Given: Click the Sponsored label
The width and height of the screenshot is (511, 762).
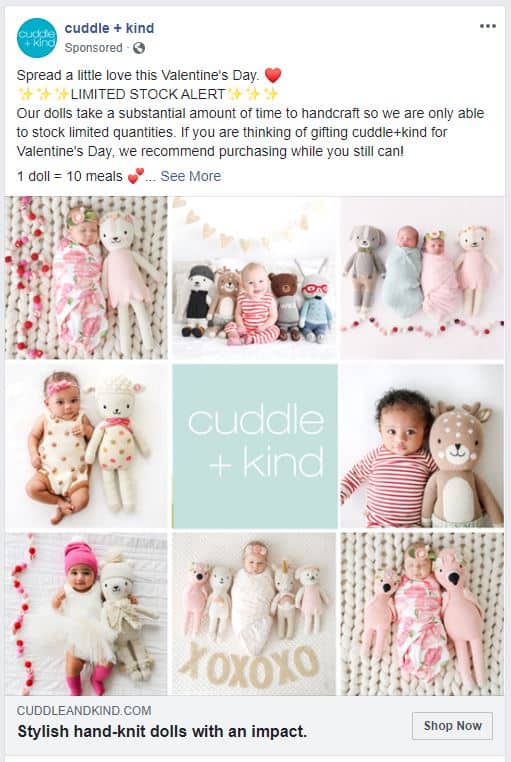Looking at the screenshot, I should (93, 48).
